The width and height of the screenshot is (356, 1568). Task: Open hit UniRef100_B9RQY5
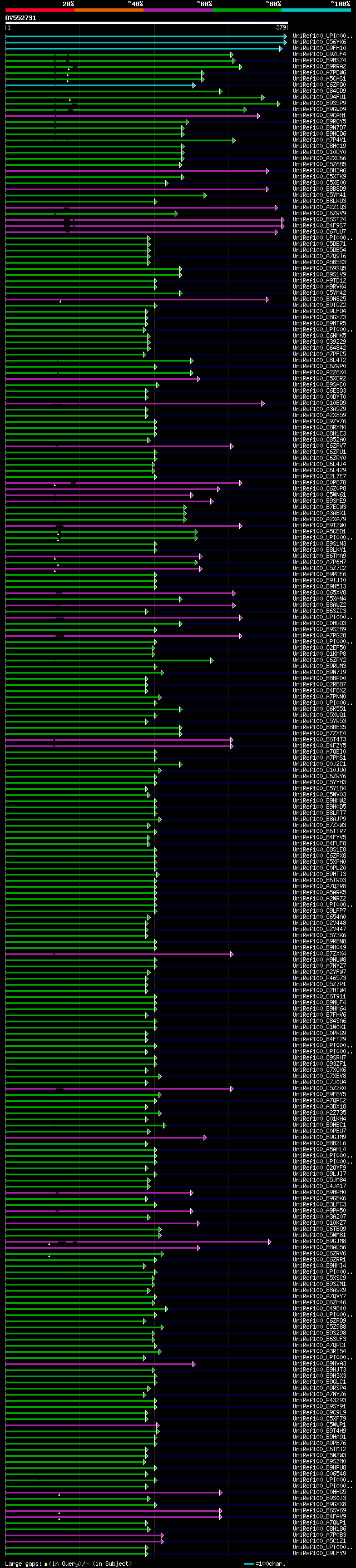(319, 121)
